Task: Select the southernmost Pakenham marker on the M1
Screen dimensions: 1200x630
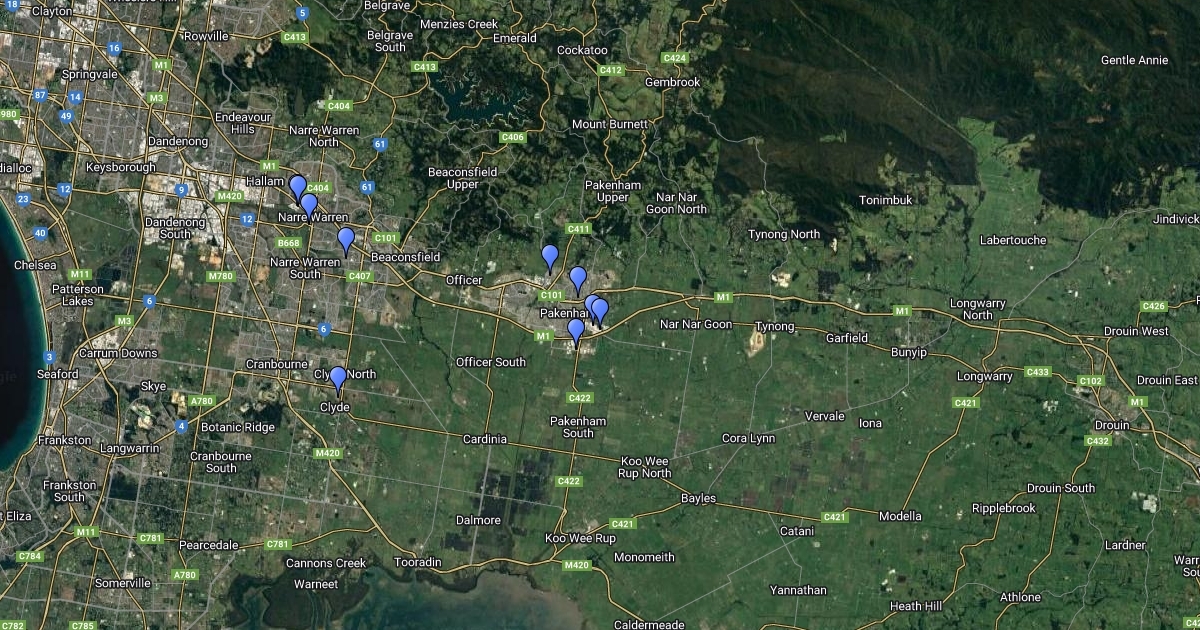Action: click(x=575, y=331)
